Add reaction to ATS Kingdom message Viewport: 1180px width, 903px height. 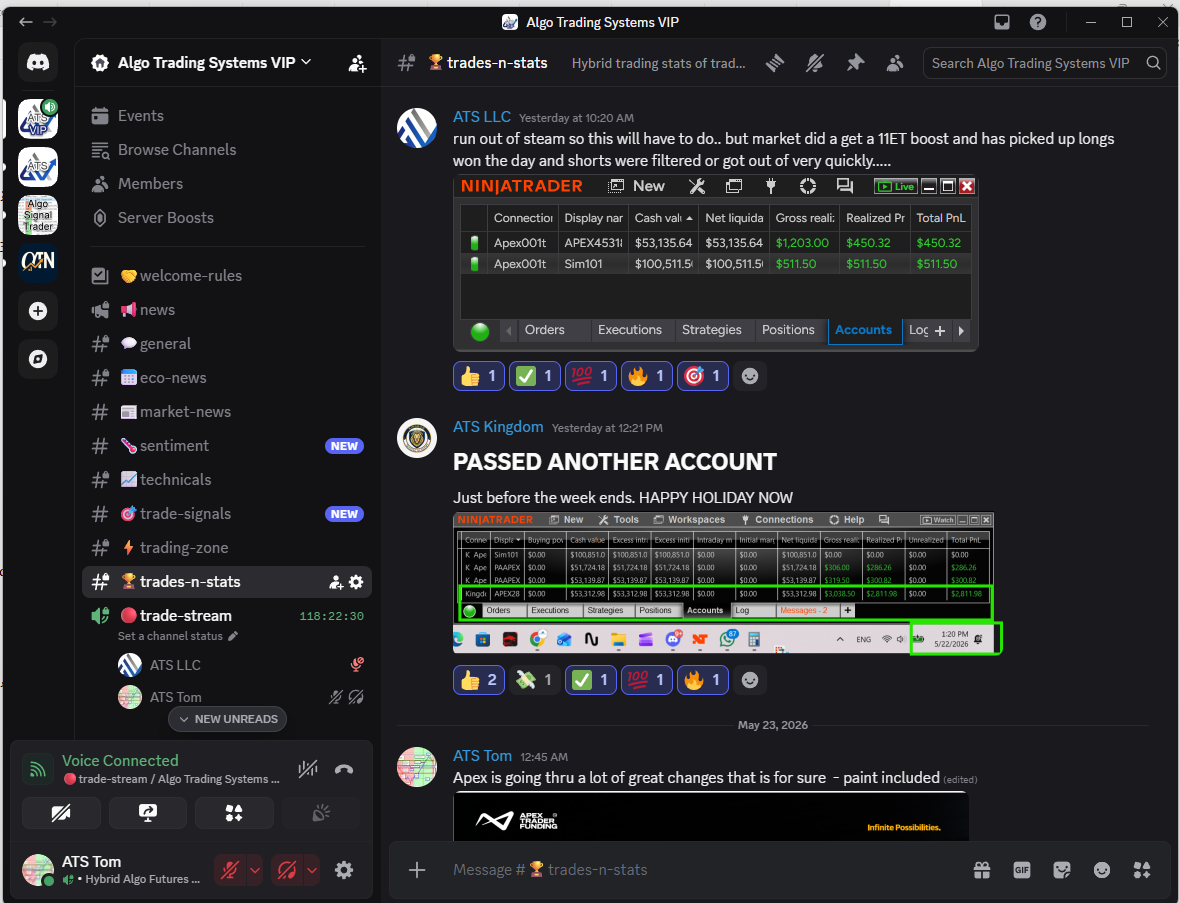[x=750, y=680]
